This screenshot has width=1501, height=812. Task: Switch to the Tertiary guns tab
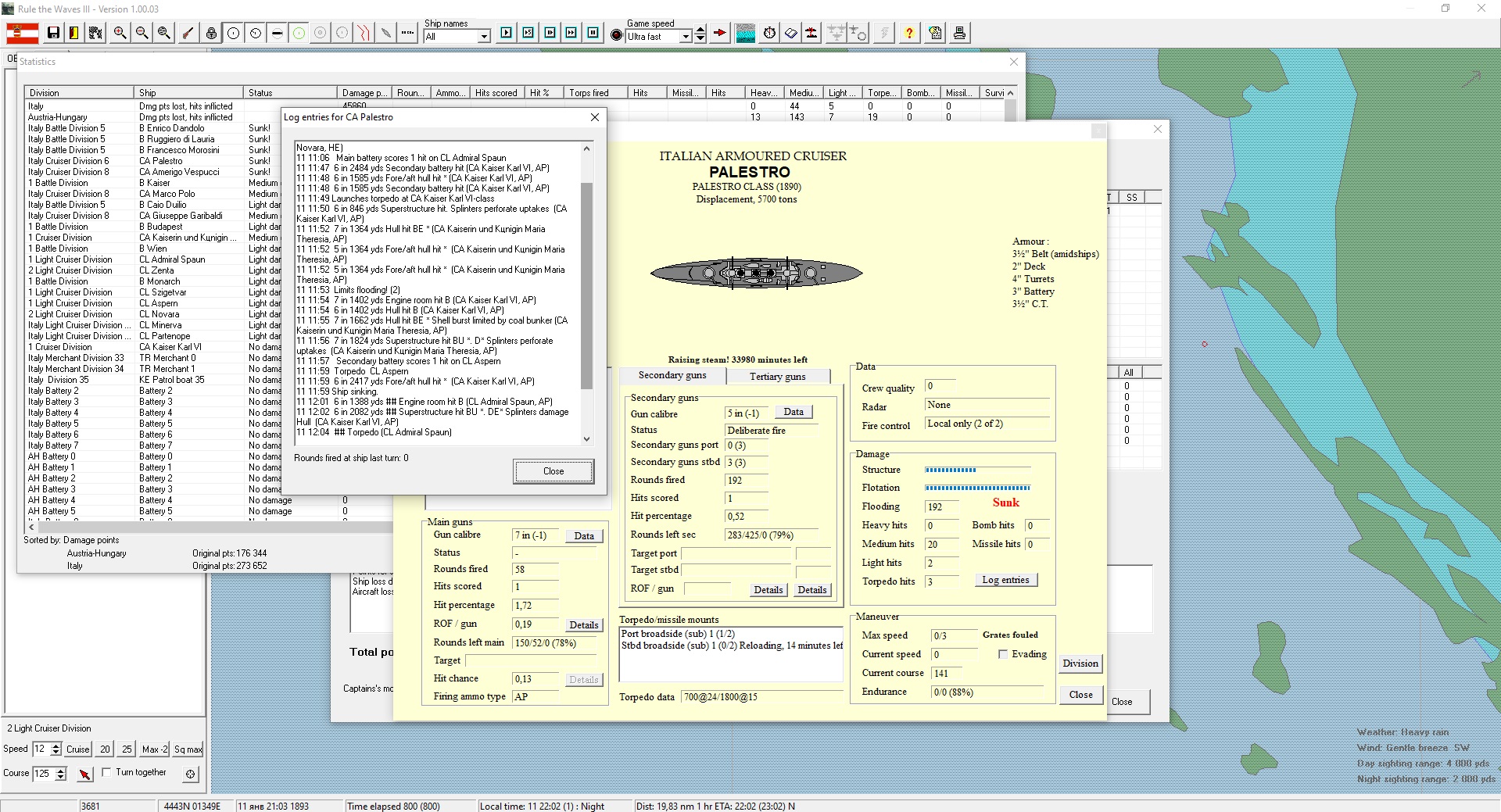point(777,377)
